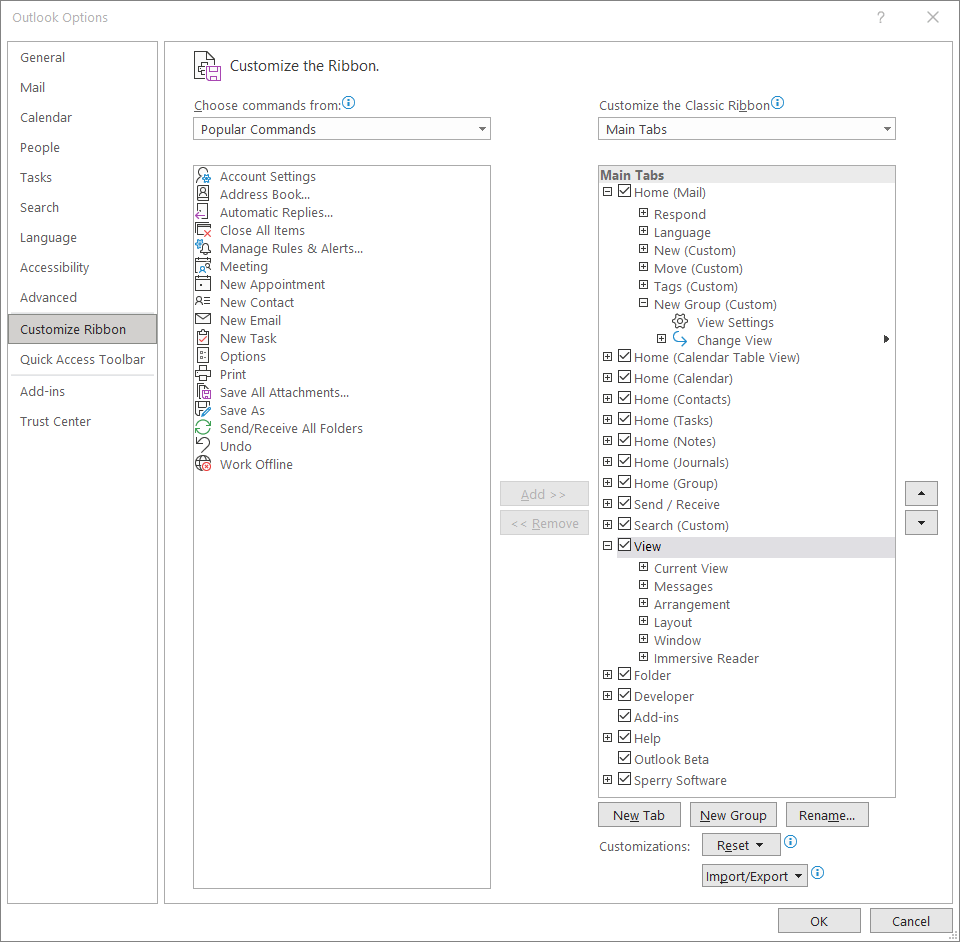Uncheck the Outlook Beta checkbox

(624, 758)
